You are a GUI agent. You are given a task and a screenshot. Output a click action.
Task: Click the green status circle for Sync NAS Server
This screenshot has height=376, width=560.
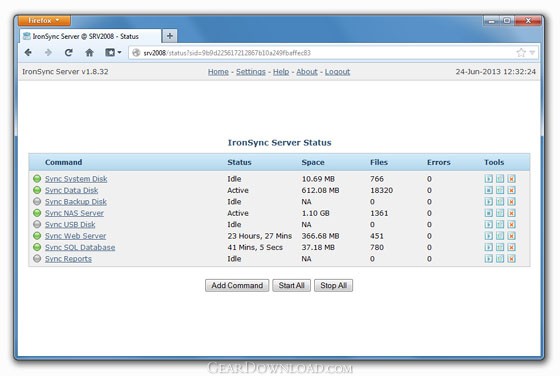(37, 213)
